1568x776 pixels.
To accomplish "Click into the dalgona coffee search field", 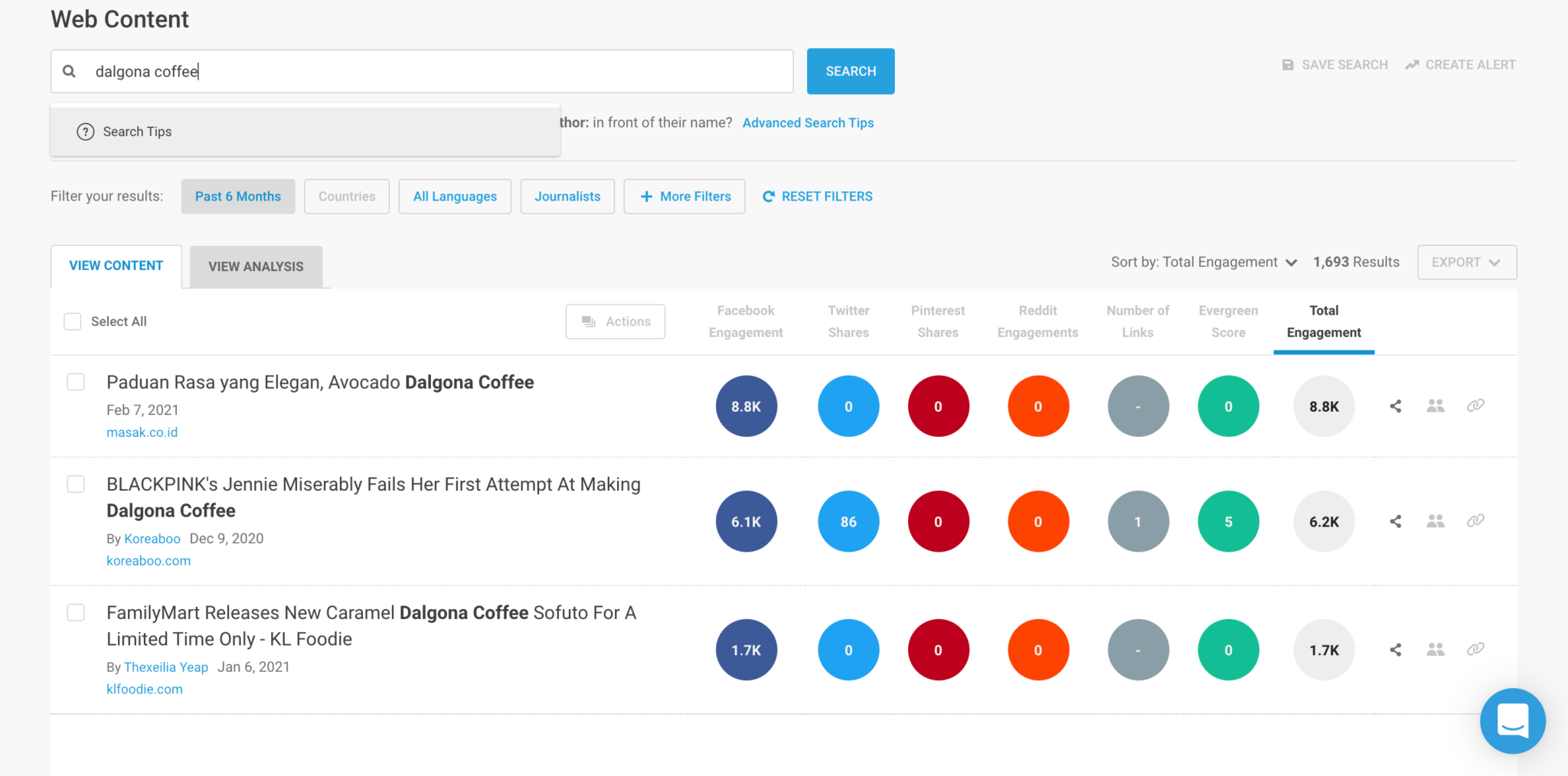I will coord(422,71).
